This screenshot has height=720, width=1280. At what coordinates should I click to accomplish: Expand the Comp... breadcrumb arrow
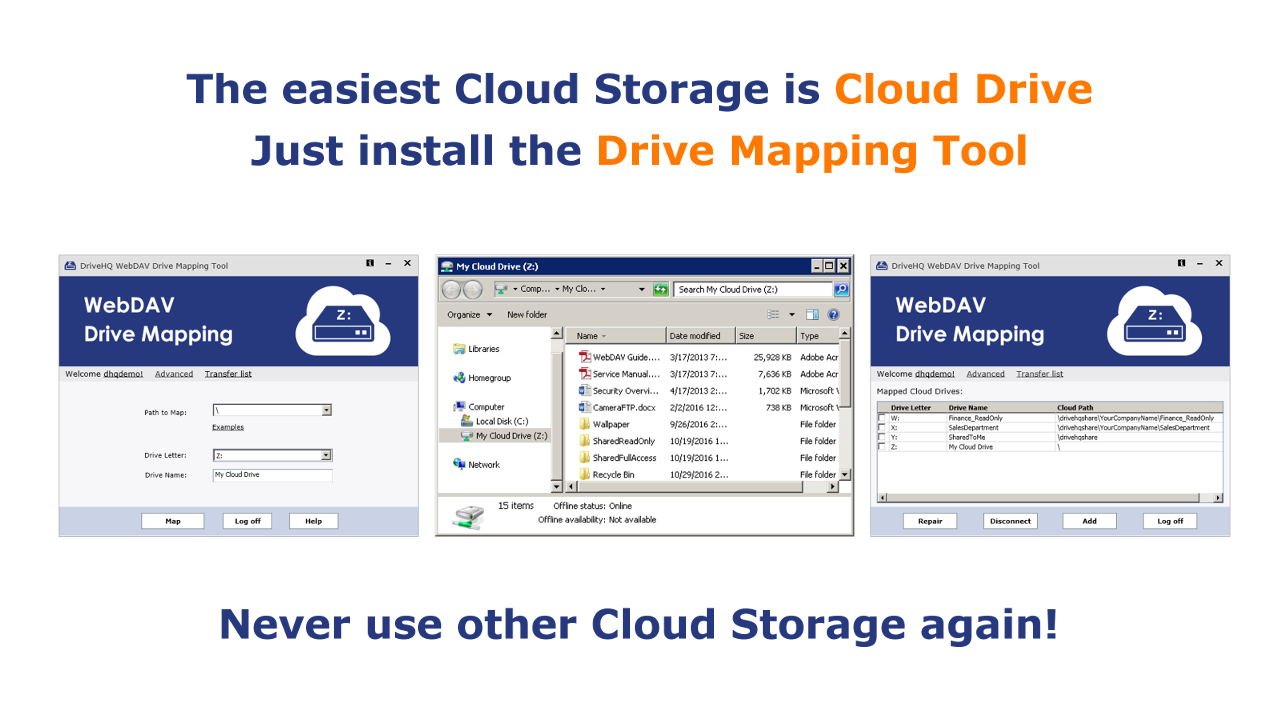tap(557, 289)
